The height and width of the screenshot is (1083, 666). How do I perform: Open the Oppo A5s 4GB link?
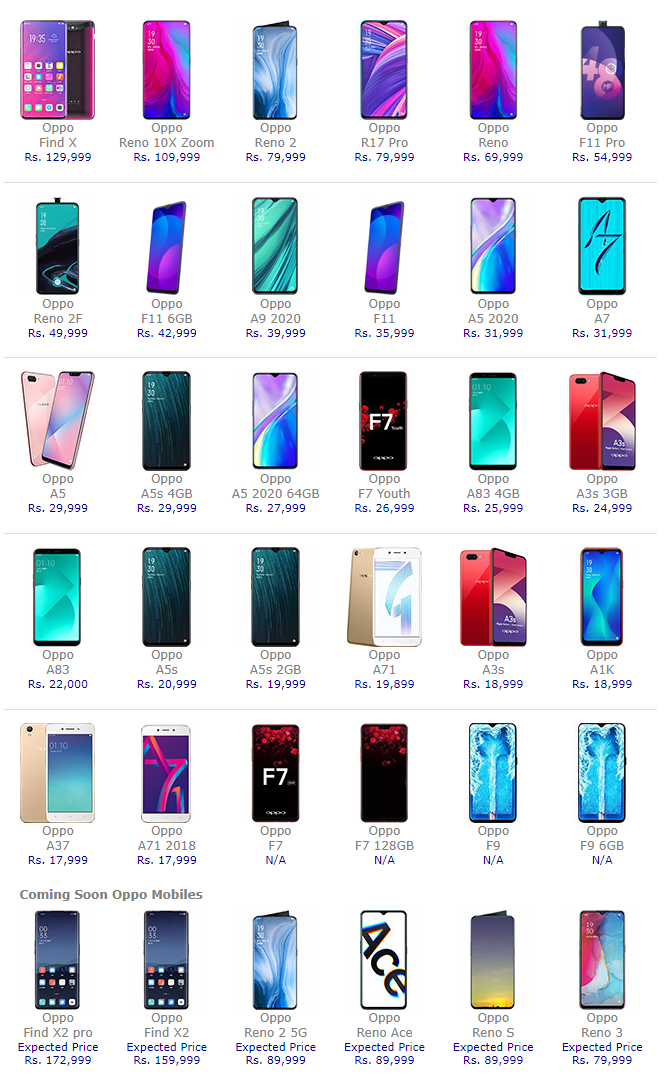tap(166, 486)
